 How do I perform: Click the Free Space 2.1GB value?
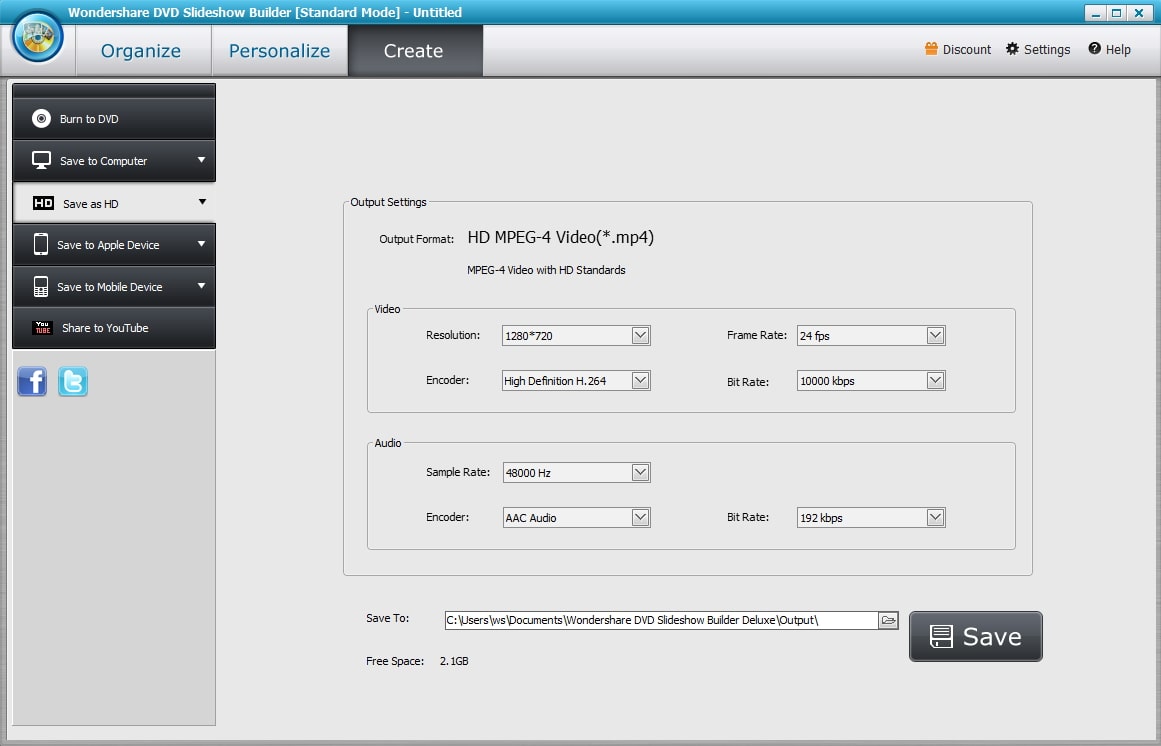[x=454, y=661]
